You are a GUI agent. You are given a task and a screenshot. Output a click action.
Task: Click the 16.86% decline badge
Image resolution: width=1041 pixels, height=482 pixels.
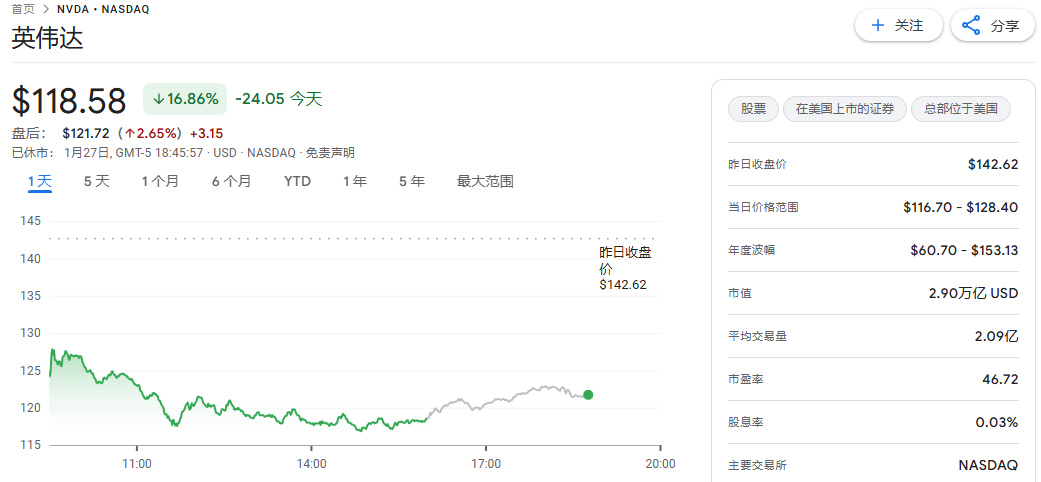185,99
